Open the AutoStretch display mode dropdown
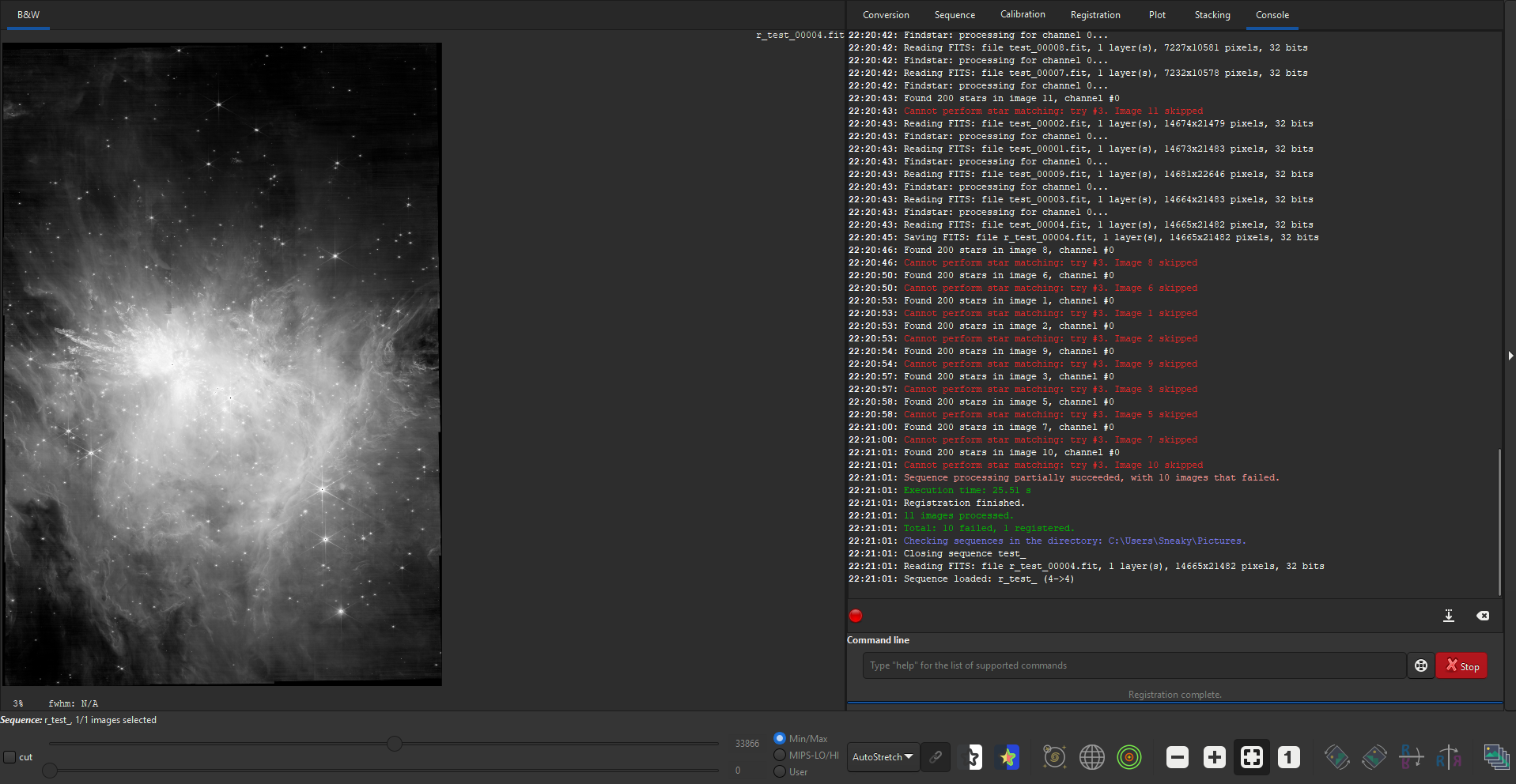Screen dimensions: 1516x784 click(882, 757)
